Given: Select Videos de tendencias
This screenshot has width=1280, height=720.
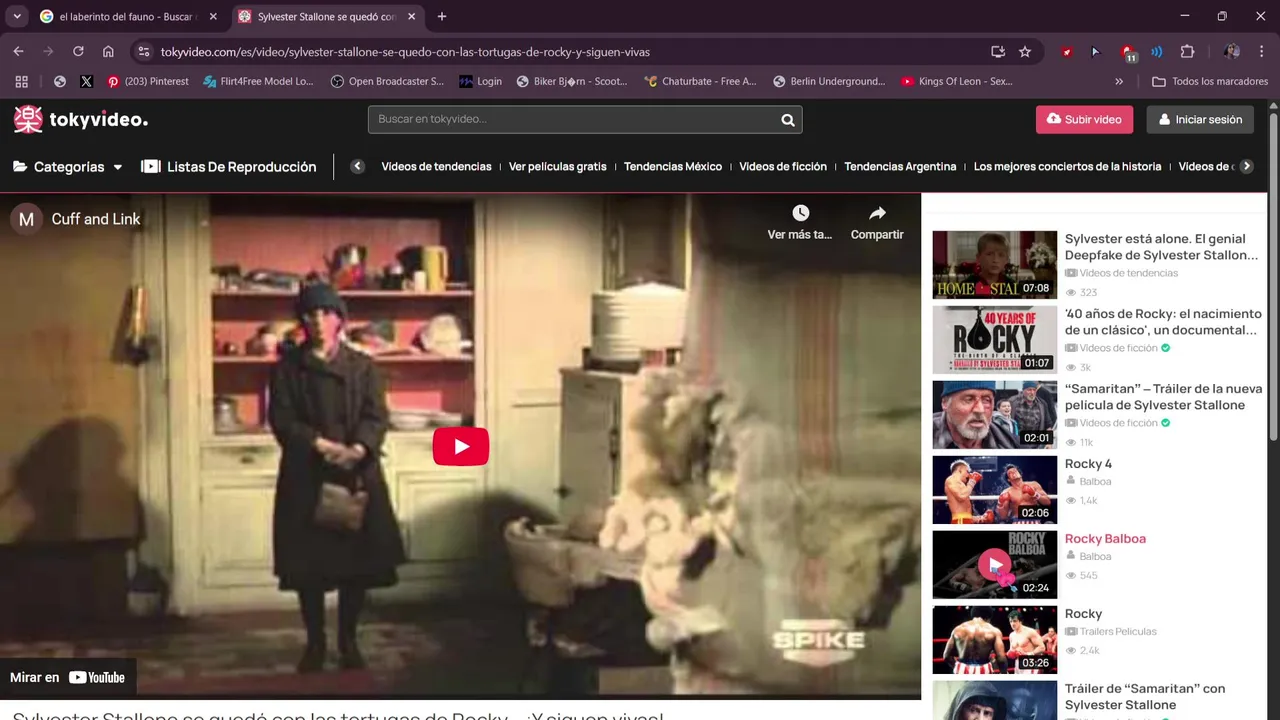Looking at the screenshot, I should (436, 167).
